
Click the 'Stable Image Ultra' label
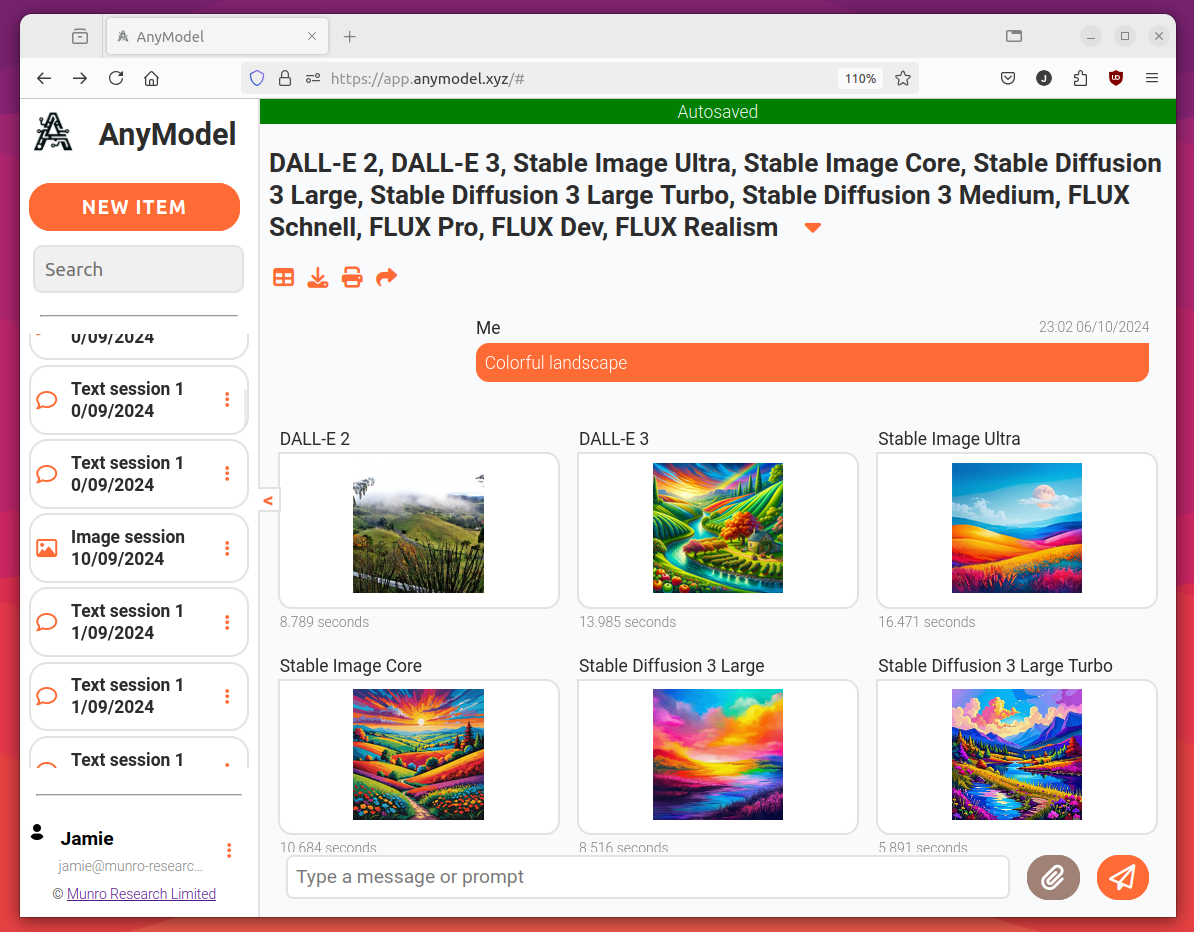click(x=949, y=439)
